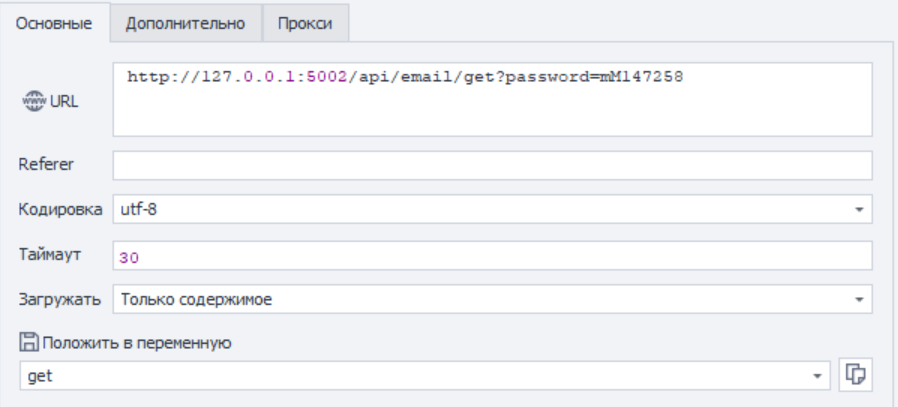
Task: Open the Дополнительно tab
Action: pos(185,24)
